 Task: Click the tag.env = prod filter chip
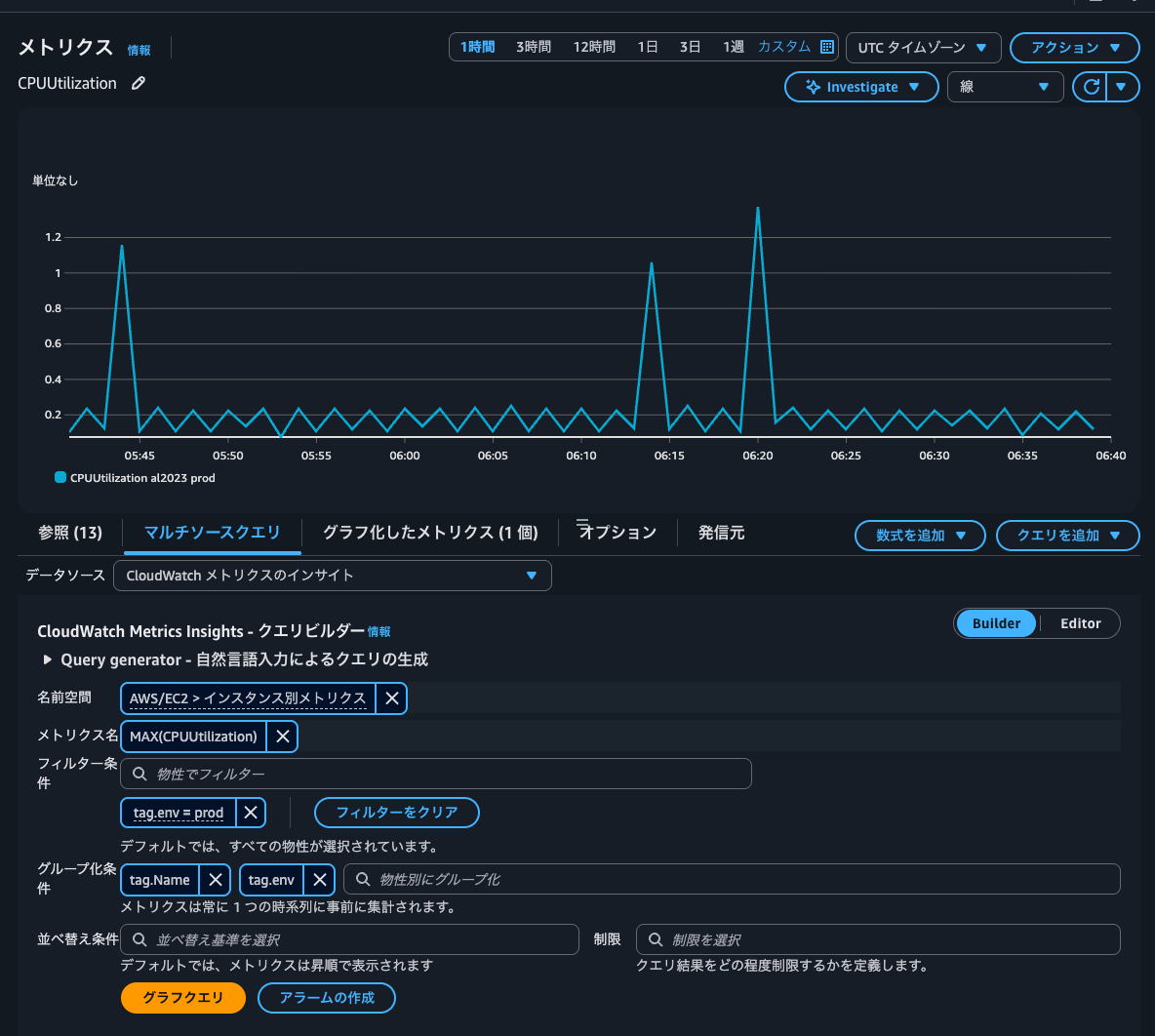pos(179,813)
